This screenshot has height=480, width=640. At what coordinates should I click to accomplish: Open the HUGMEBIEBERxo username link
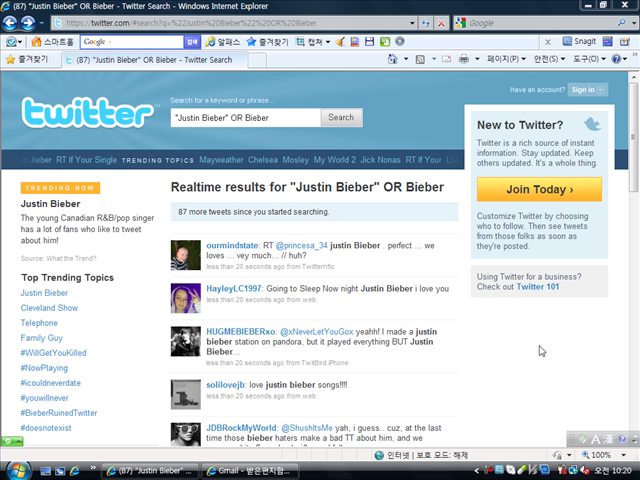coord(241,332)
